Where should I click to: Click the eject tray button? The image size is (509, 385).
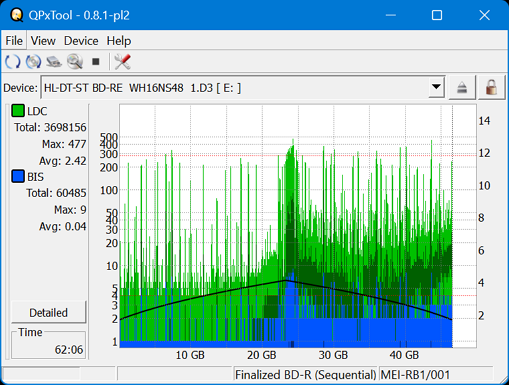pyautogui.click(x=462, y=88)
